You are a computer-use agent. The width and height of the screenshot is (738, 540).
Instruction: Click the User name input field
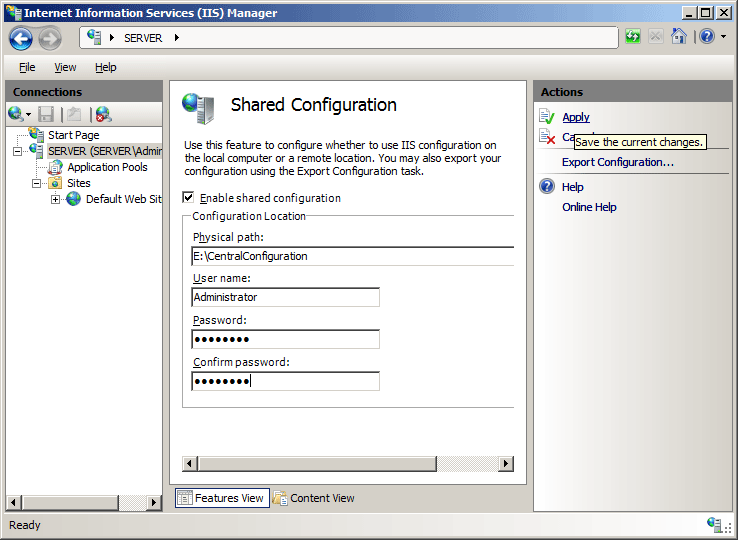(x=285, y=297)
